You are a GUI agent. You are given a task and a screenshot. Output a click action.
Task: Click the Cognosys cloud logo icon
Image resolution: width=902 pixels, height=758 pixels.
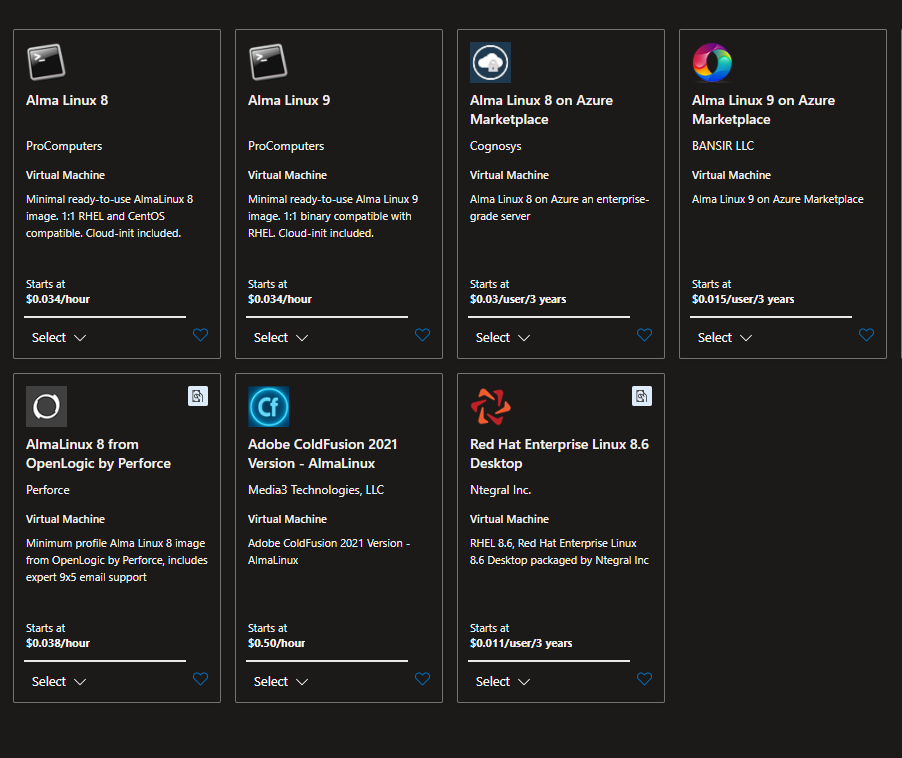coord(490,62)
